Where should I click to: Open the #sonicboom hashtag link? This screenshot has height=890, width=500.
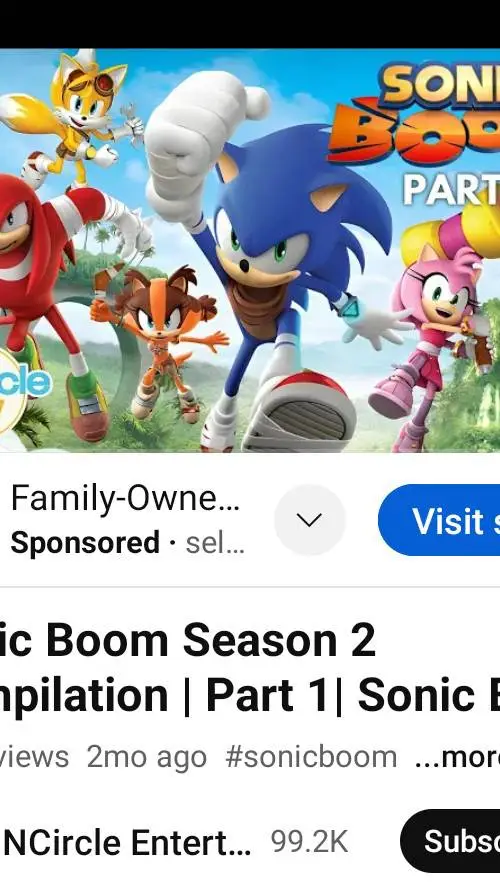pyautogui.click(x=311, y=757)
